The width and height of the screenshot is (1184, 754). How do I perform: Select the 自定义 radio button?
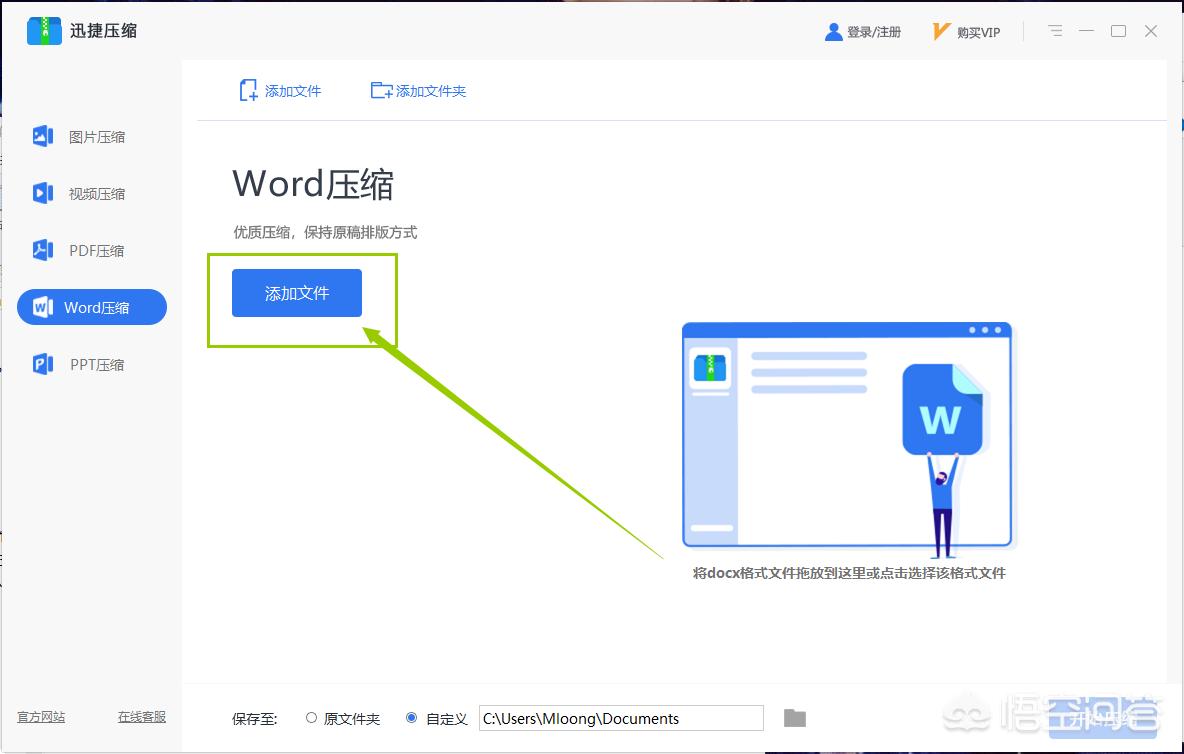pos(411,718)
